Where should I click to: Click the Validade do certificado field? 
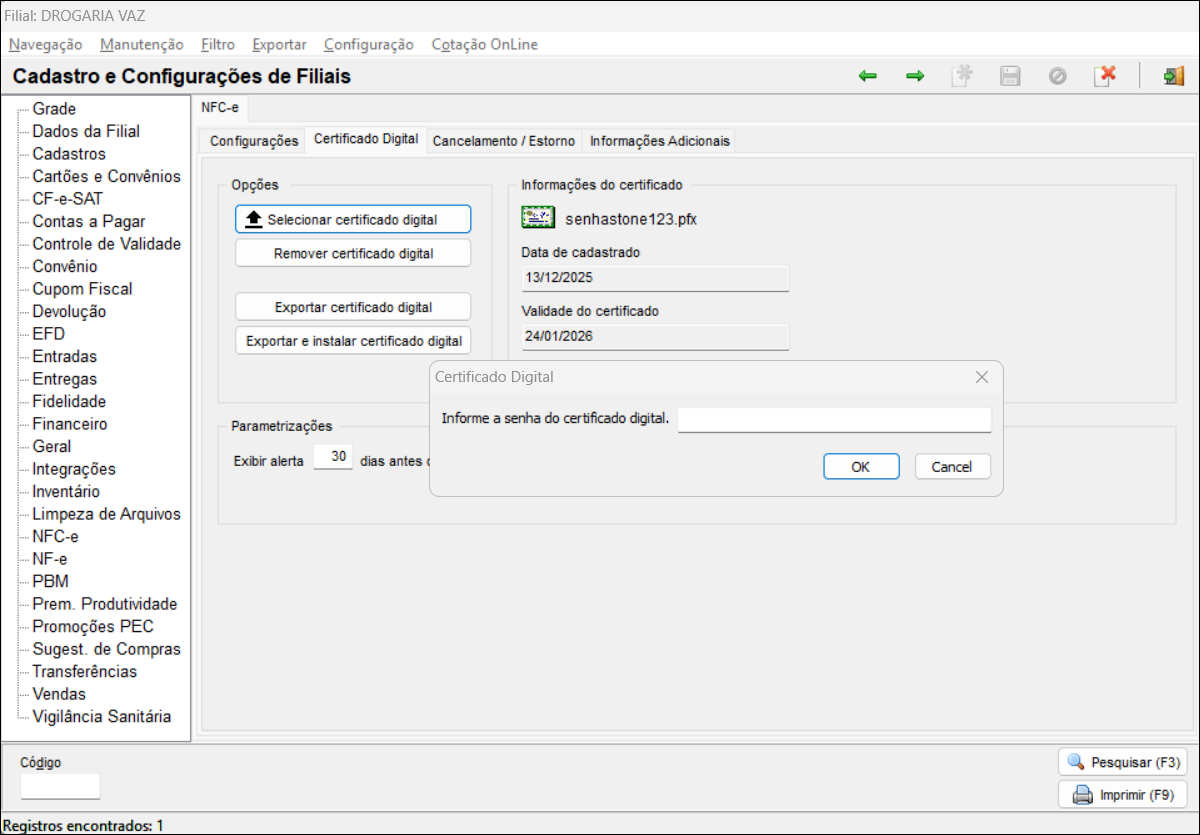point(655,337)
